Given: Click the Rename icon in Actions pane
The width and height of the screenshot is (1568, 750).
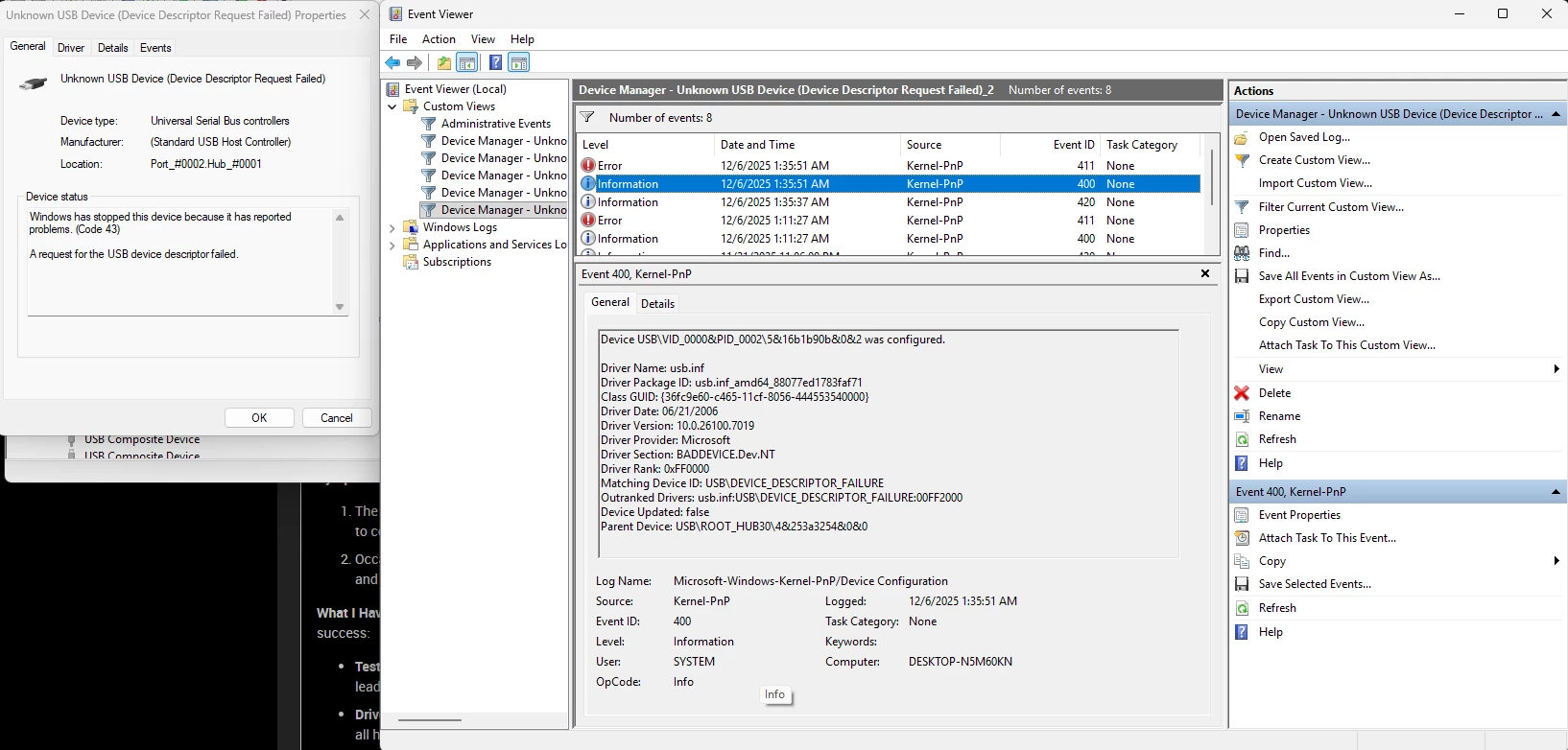Looking at the screenshot, I should point(1242,416).
